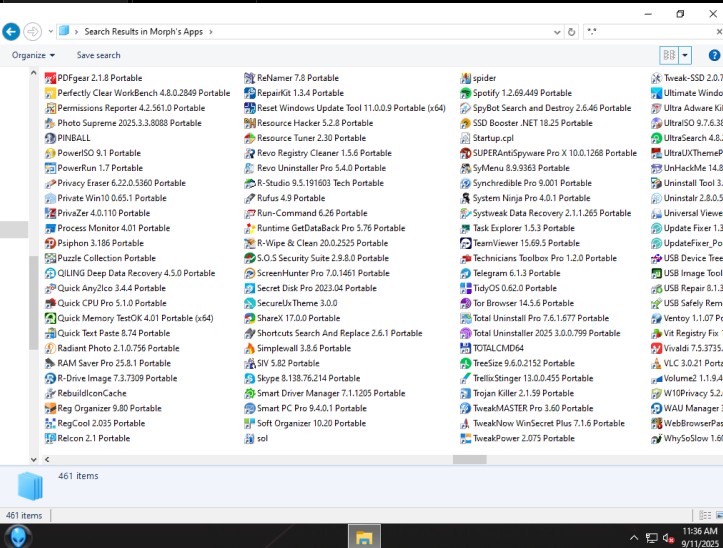Viewport: 723px width, 548px height.
Task: Click the change view layout button
Action: [670, 55]
